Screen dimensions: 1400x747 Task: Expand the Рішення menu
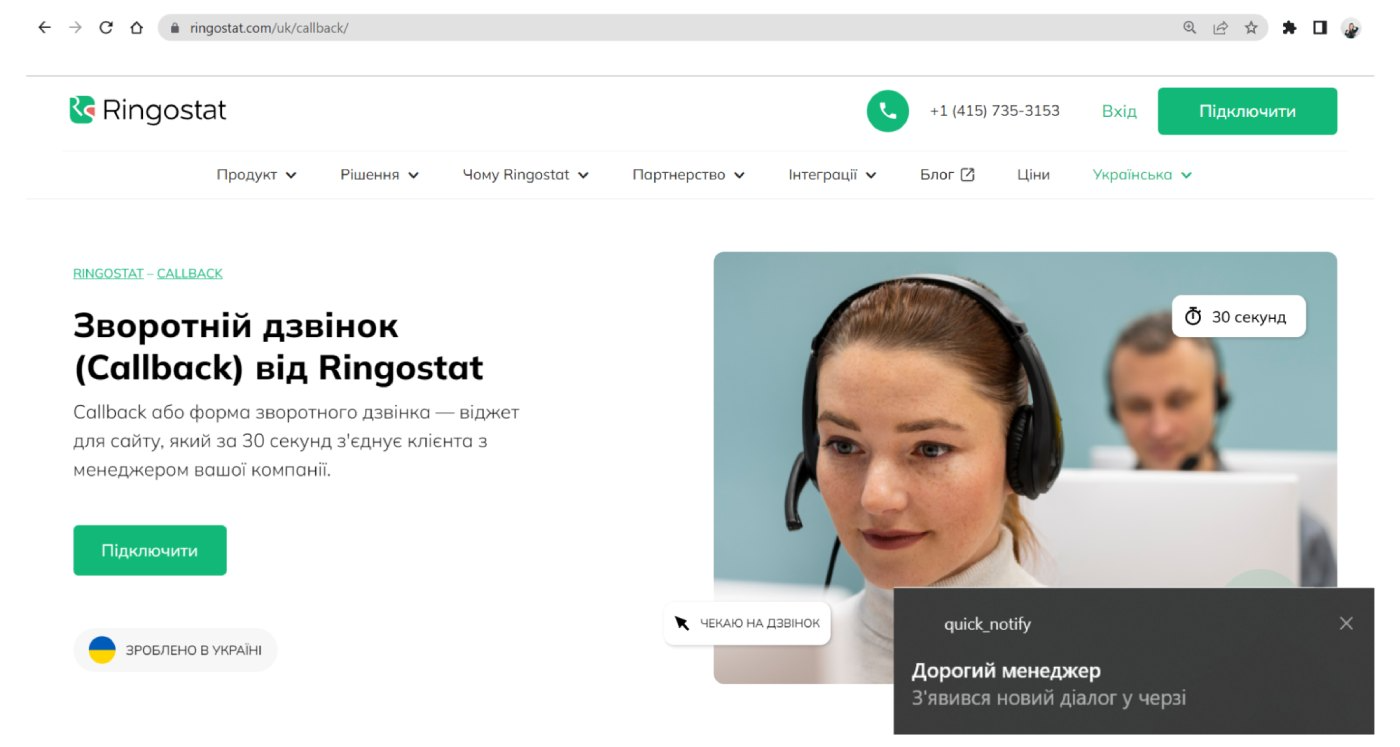380,175
